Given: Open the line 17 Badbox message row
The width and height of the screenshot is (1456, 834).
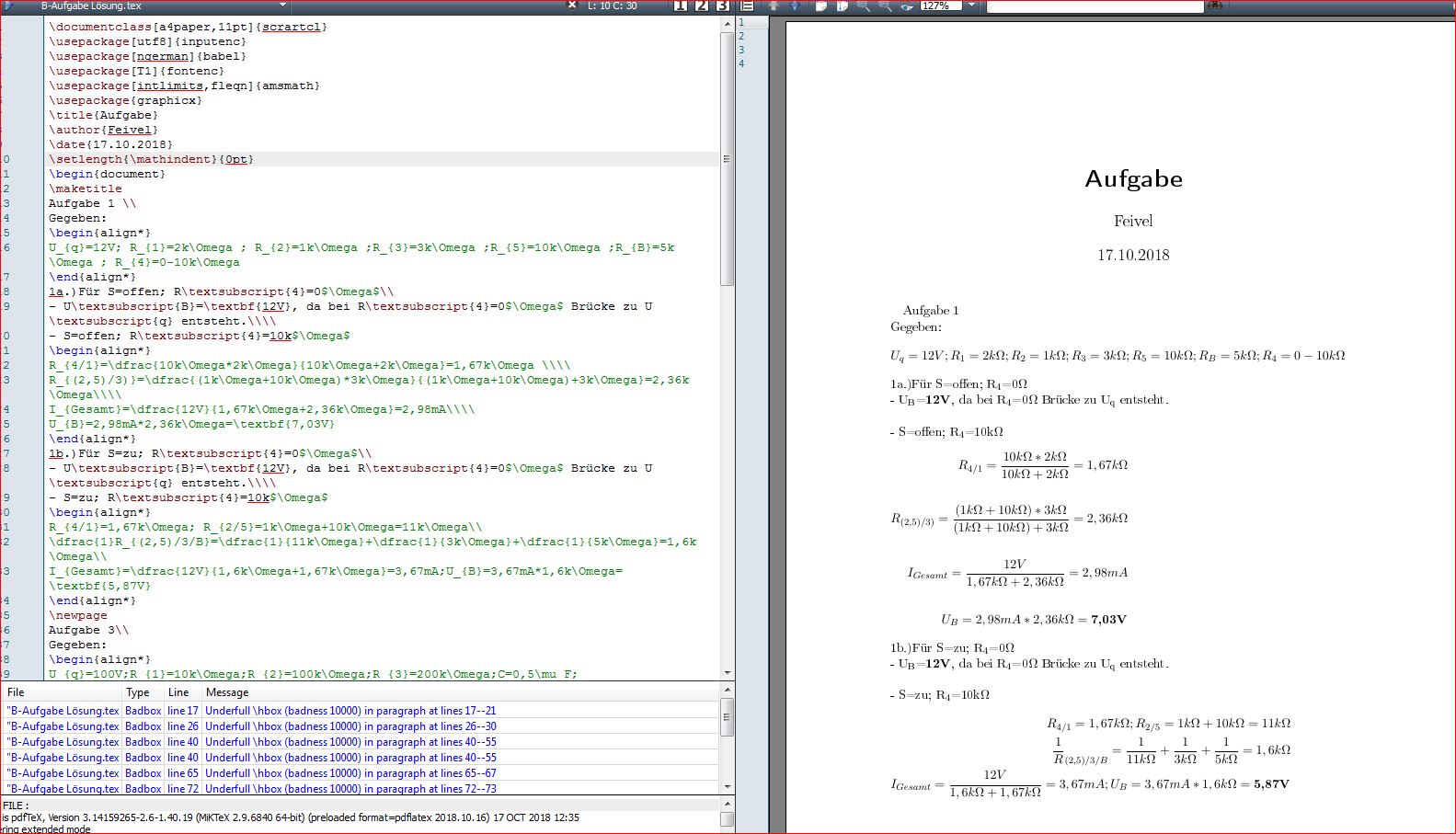Looking at the screenshot, I should point(361,711).
